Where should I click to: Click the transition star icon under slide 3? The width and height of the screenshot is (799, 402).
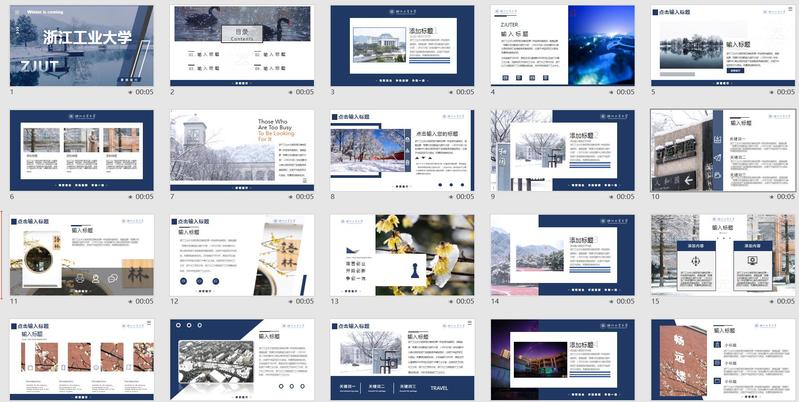pyautogui.click(x=450, y=92)
